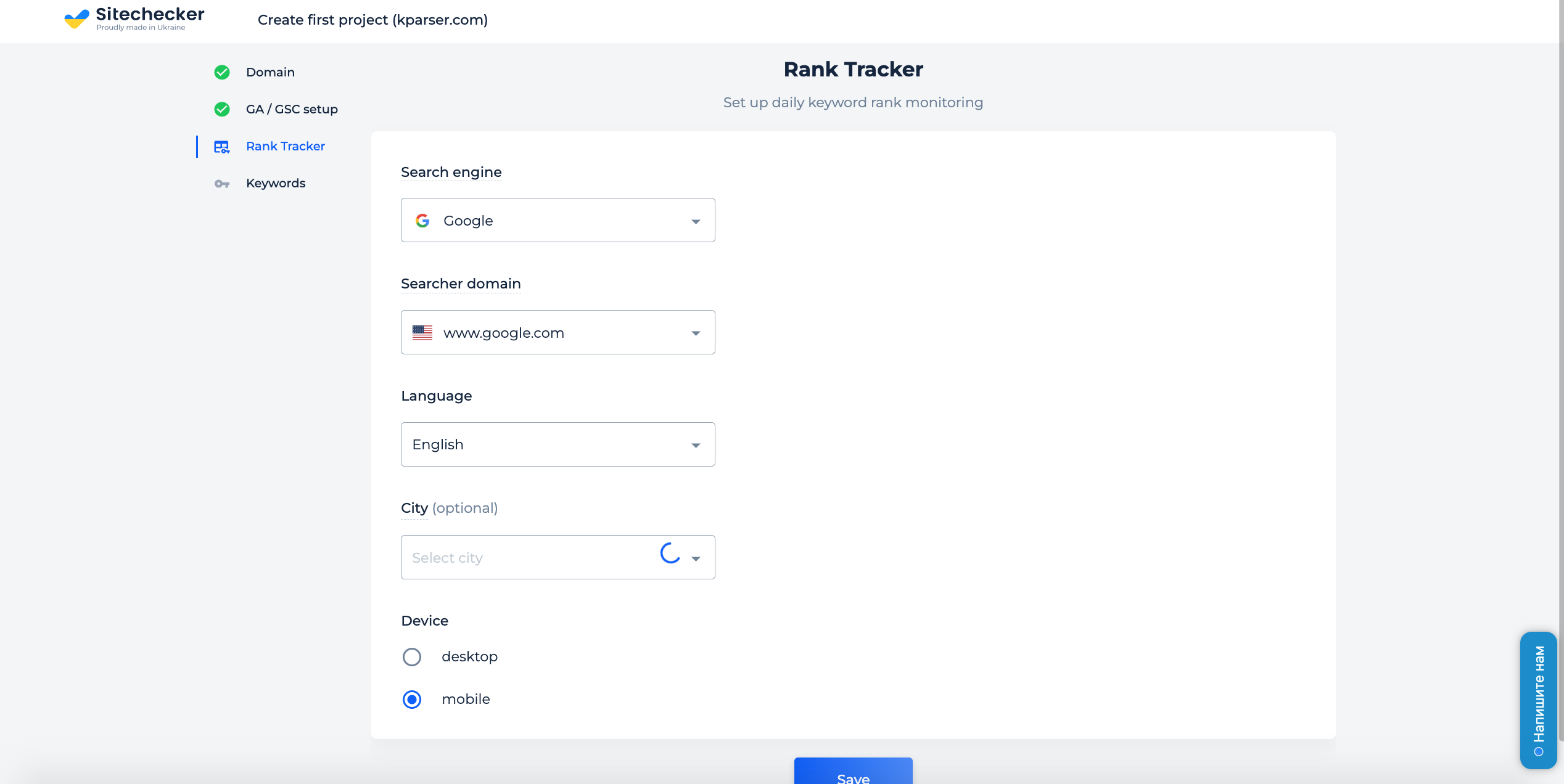
Task: Click the Searcher domain label
Action: click(x=461, y=284)
